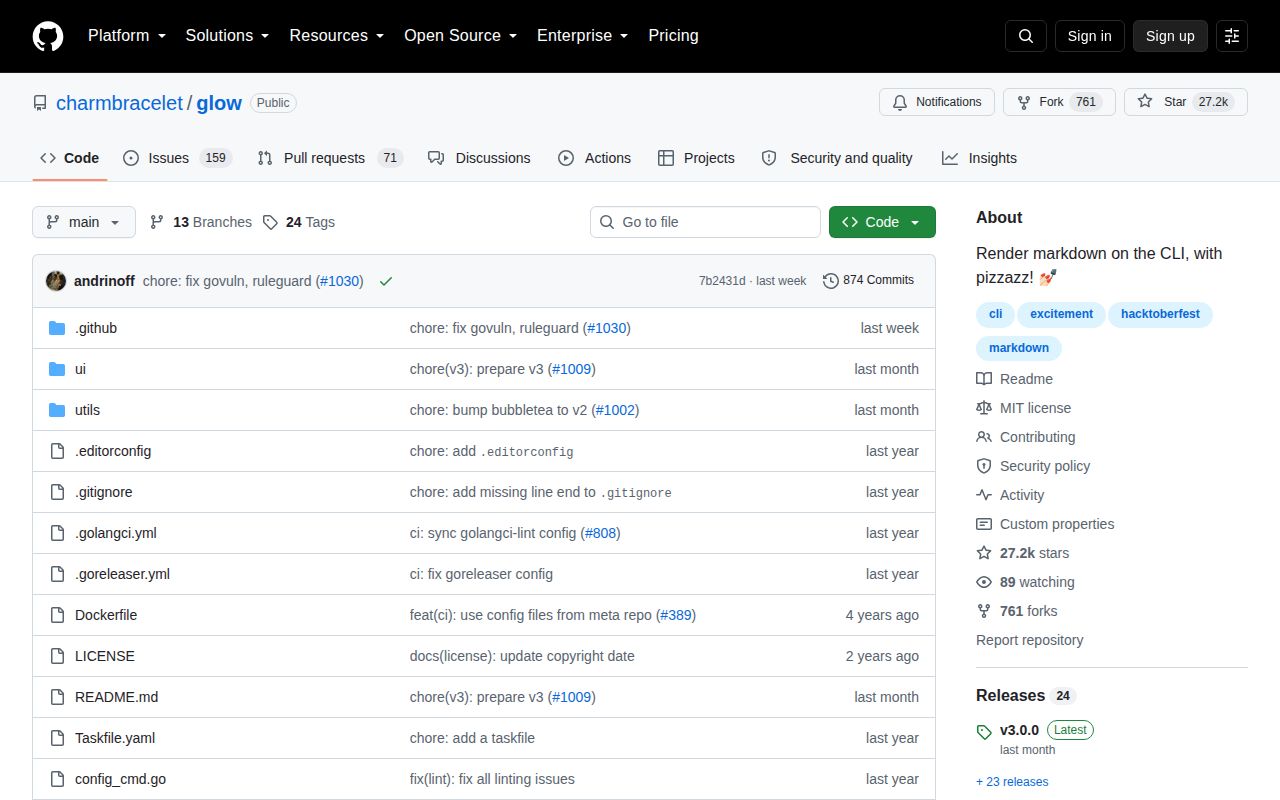Open Custom properties link
The height and width of the screenshot is (800, 1280).
tap(1045, 524)
